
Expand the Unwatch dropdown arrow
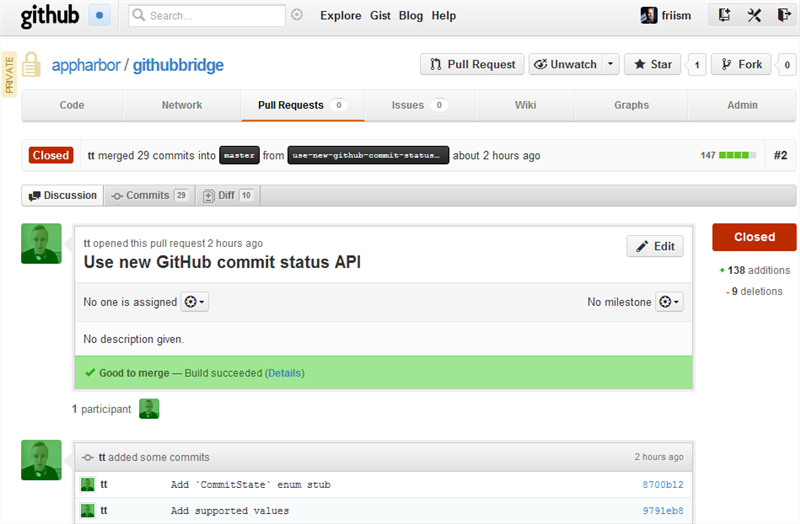(x=610, y=64)
